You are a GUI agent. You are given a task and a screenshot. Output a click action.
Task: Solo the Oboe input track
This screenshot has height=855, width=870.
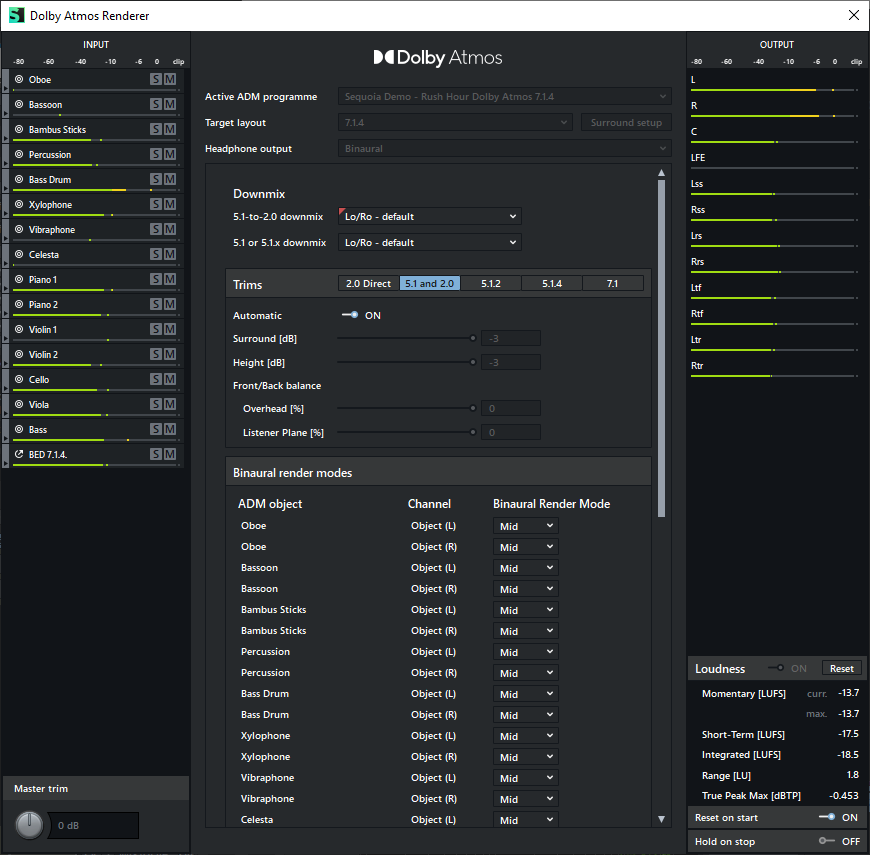(156, 80)
